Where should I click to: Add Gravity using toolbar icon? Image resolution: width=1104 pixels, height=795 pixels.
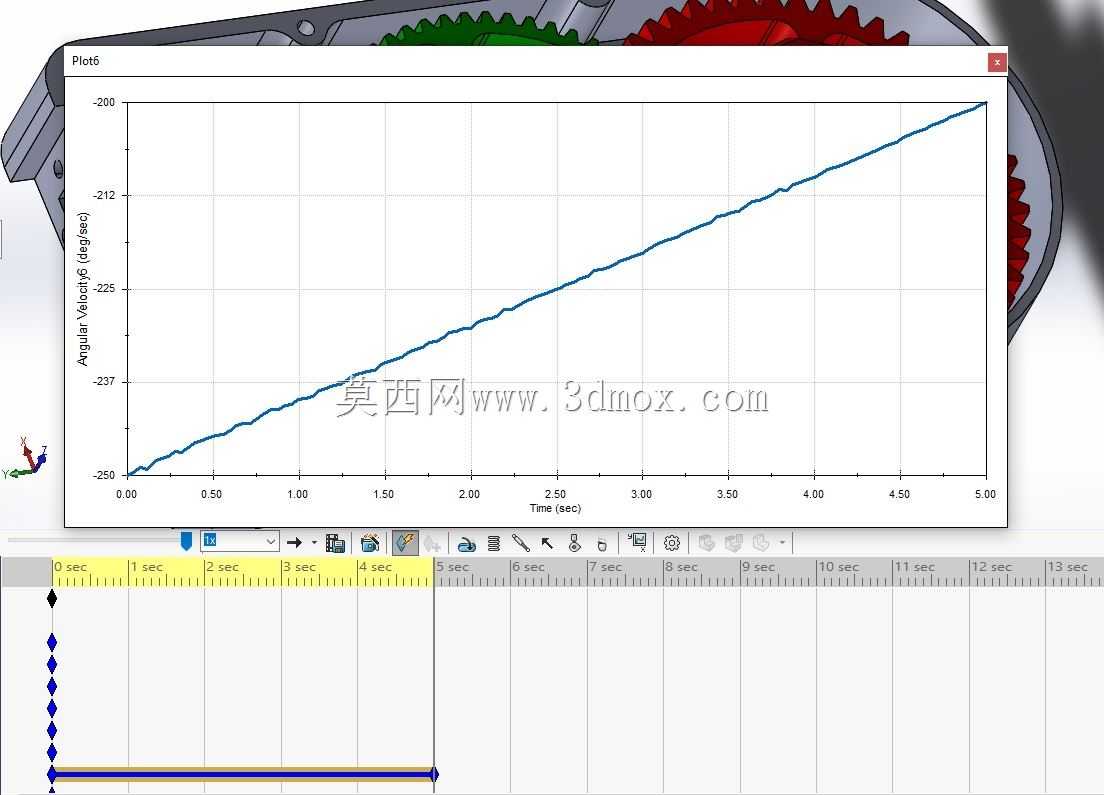[x=601, y=544]
